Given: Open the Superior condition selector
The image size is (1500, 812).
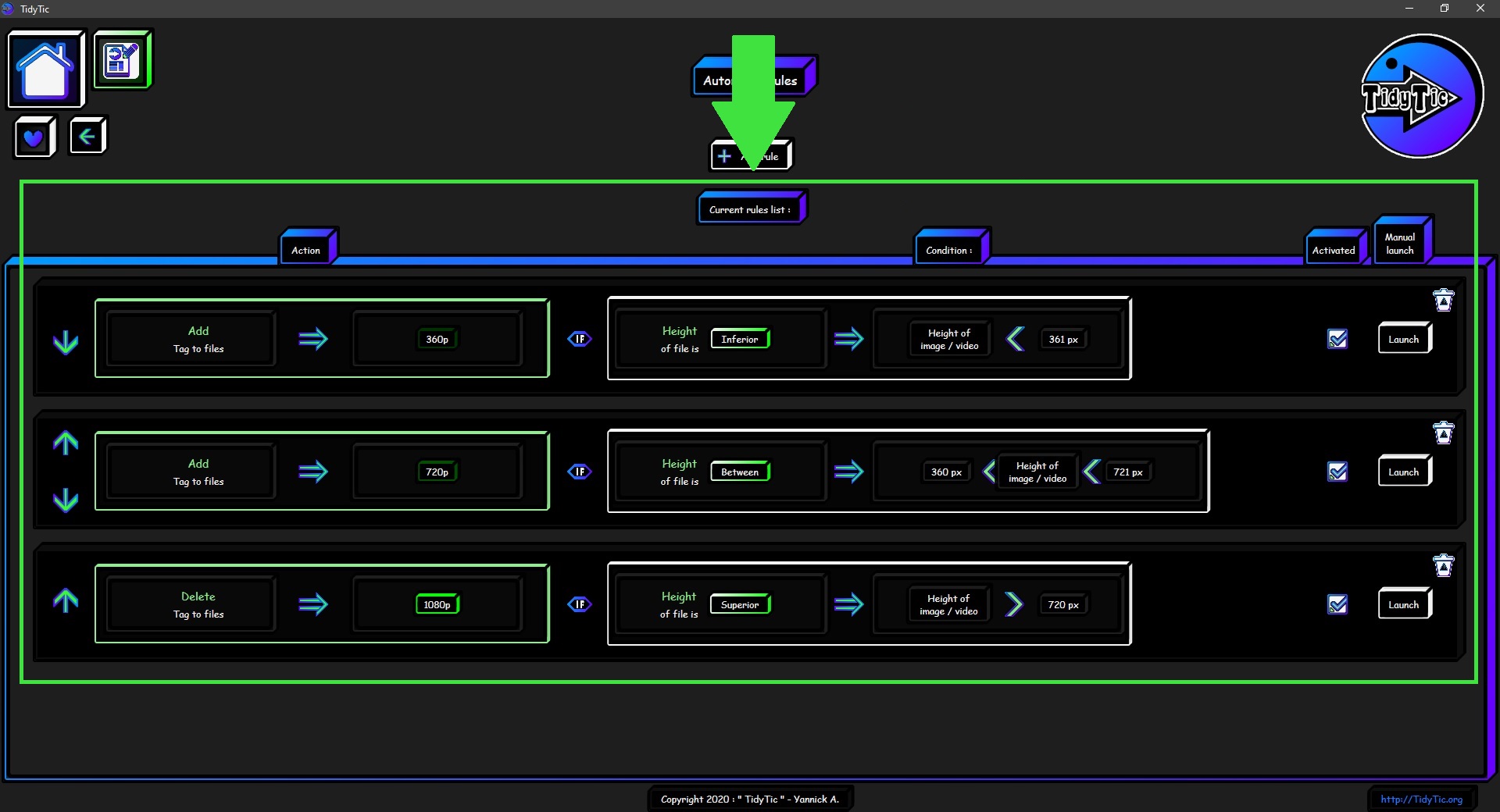Looking at the screenshot, I should coord(740,604).
